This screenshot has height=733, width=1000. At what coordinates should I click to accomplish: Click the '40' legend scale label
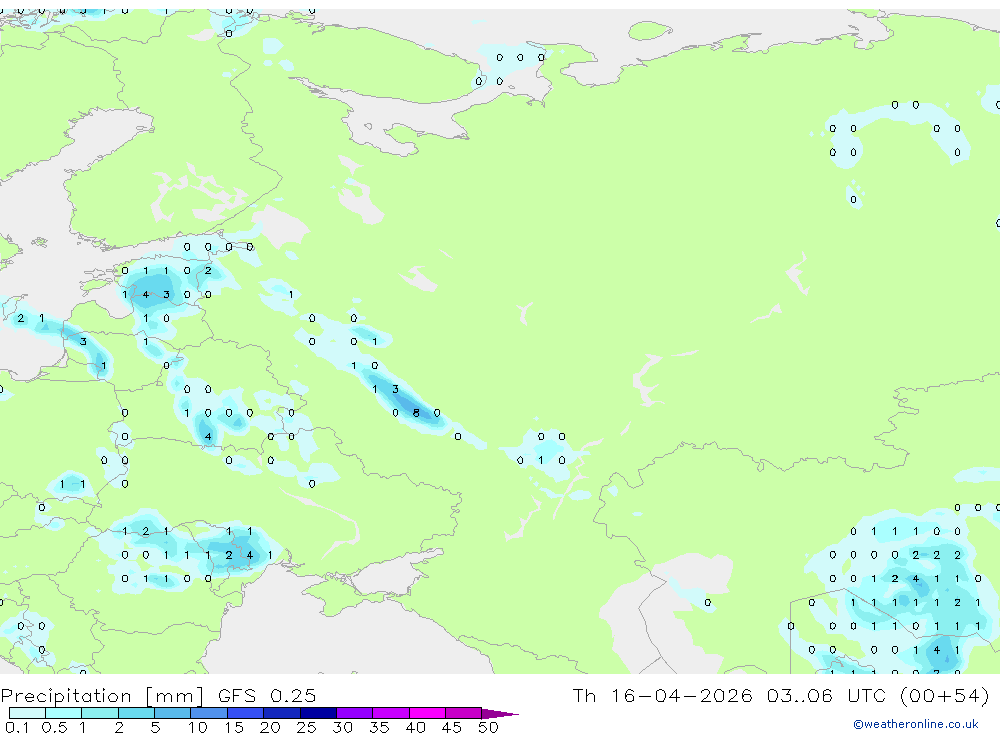coord(415,727)
